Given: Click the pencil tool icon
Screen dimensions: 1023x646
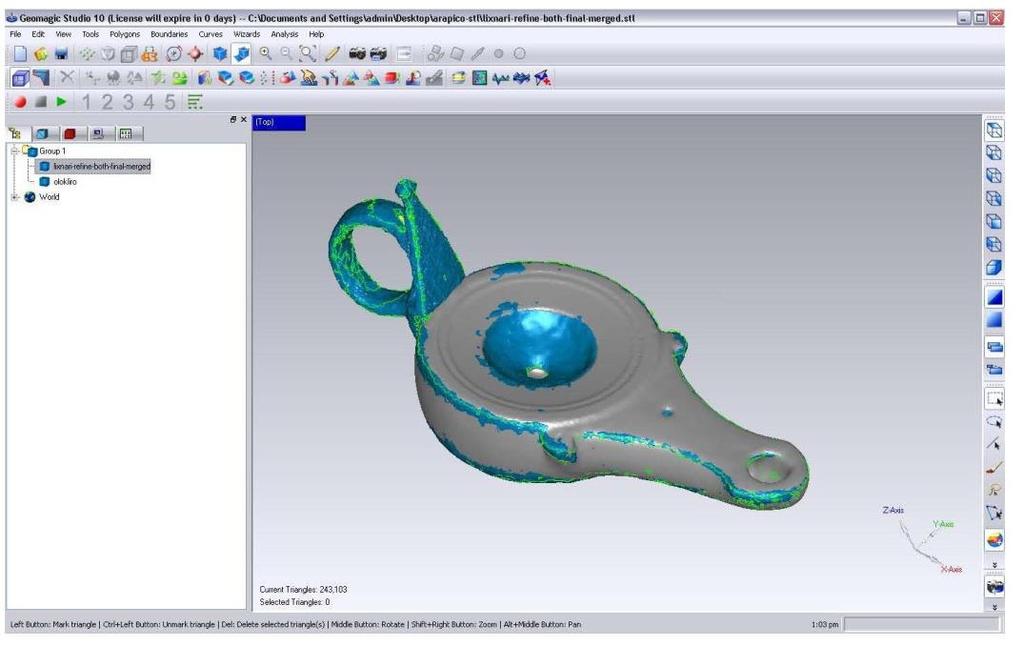Looking at the screenshot, I should (333, 54).
